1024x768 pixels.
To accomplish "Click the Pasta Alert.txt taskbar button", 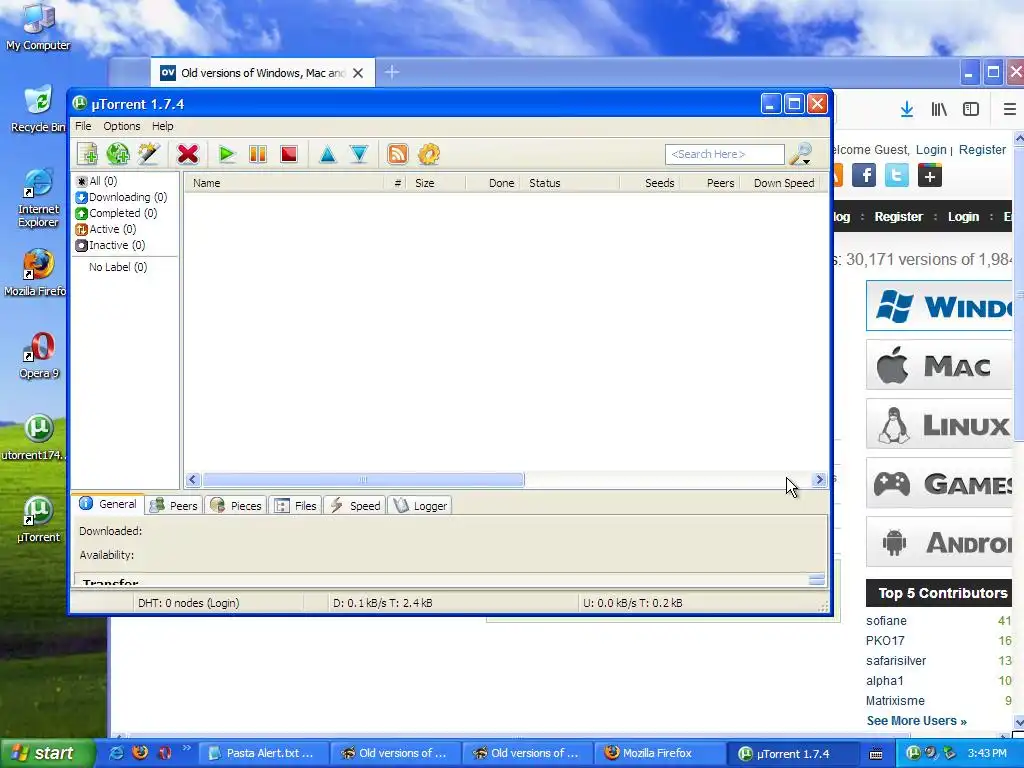I will (263, 753).
